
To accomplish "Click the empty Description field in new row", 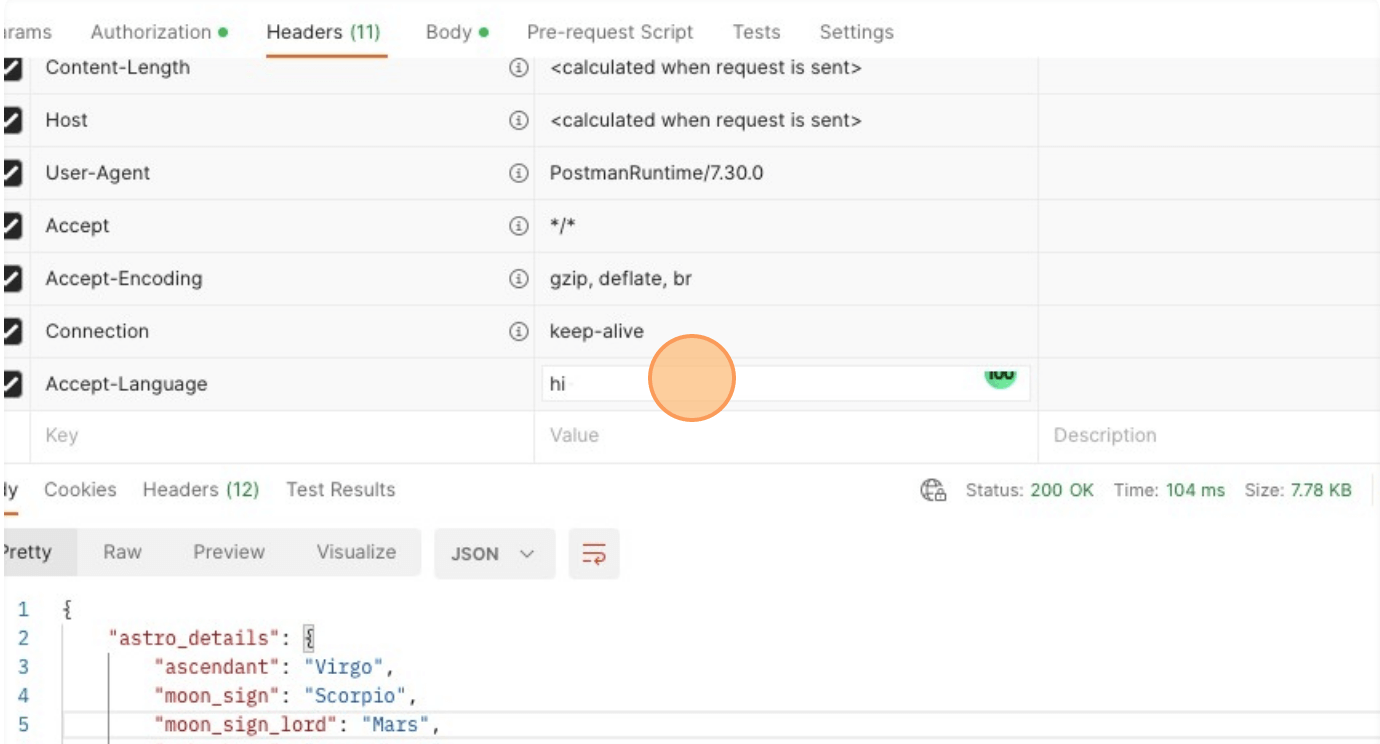I will [1200, 436].
